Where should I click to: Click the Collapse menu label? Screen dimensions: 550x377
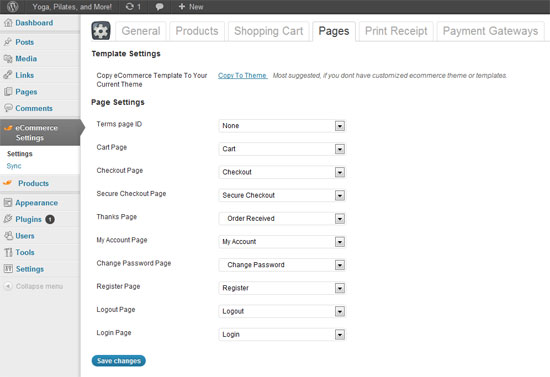click(x=39, y=286)
